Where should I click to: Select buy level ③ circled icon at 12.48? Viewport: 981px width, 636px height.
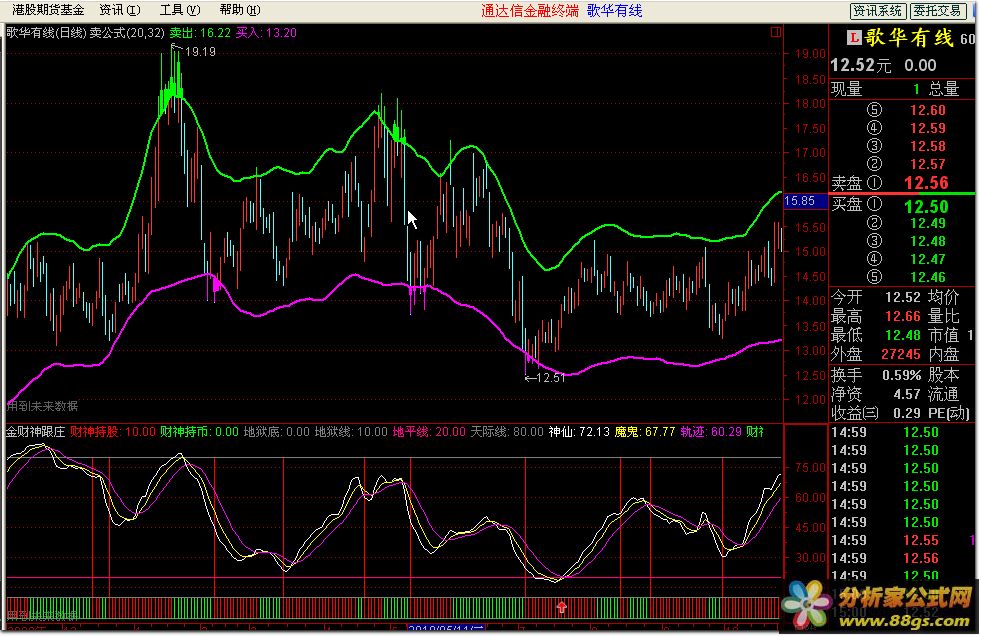tap(874, 241)
